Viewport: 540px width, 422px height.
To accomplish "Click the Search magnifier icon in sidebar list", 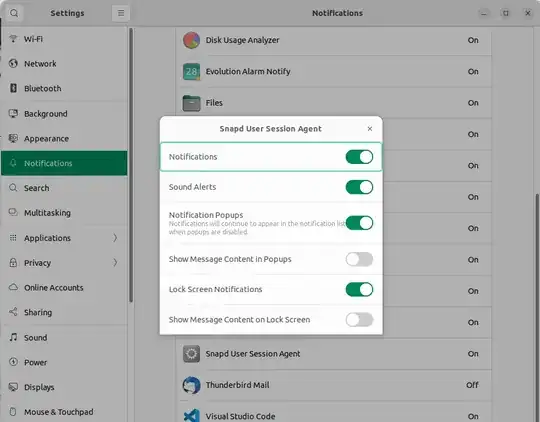I will (x=13, y=188).
